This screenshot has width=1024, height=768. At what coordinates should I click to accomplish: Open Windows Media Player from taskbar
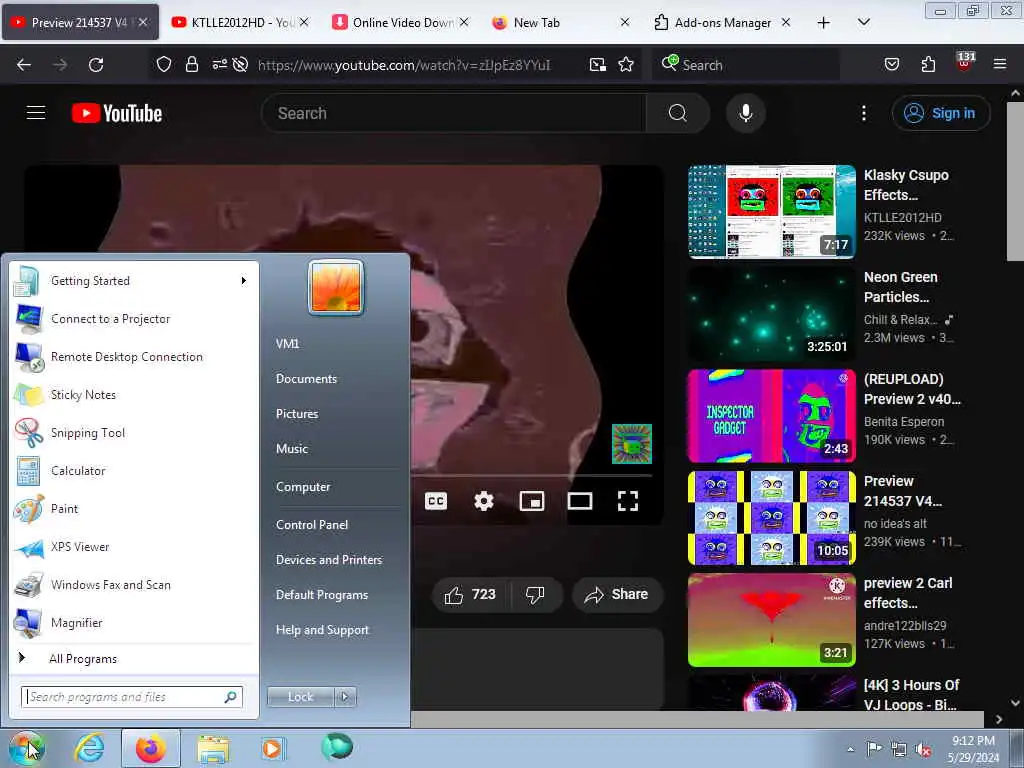pyautogui.click(x=272, y=748)
